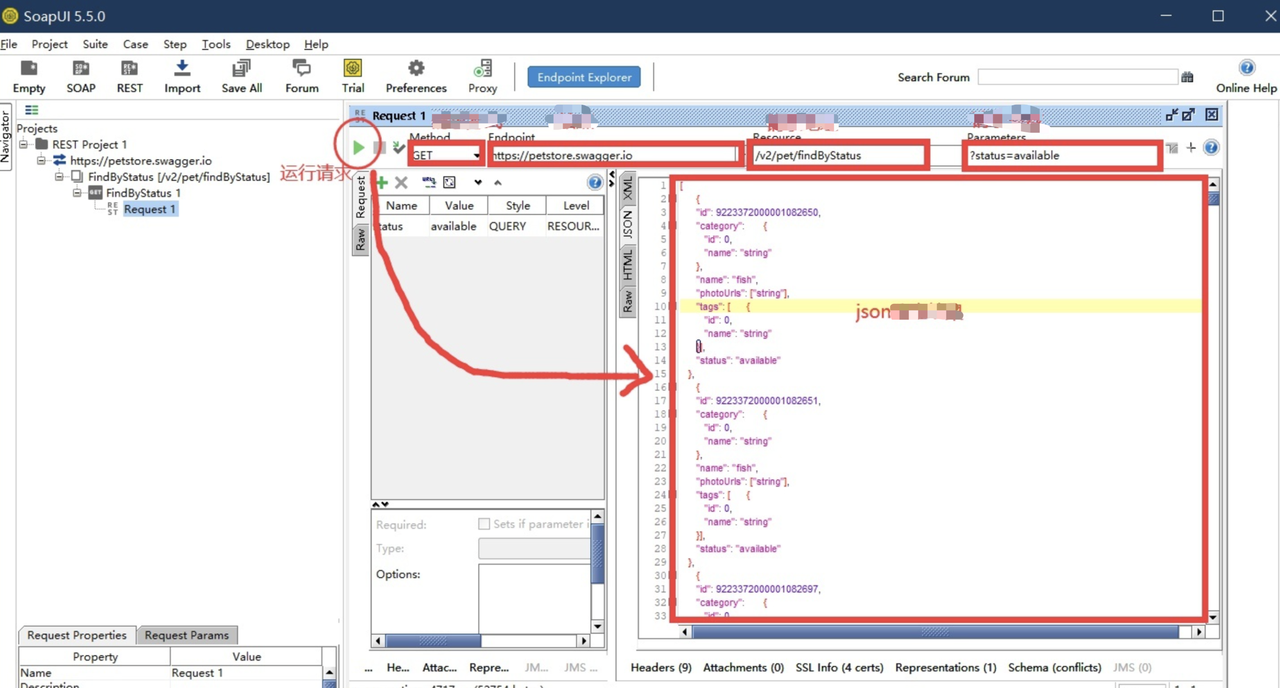
Task: Add a parameter with green plus icon
Action: tap(381, 183)
